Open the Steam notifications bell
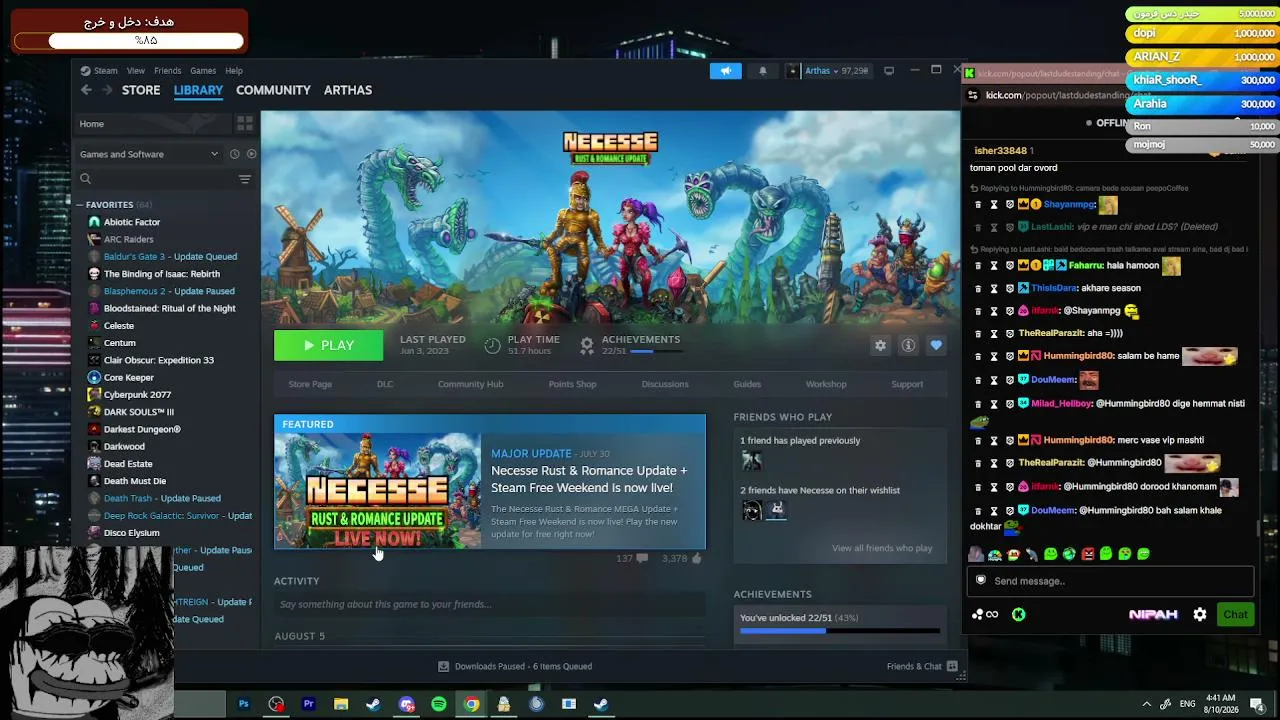 762,71
